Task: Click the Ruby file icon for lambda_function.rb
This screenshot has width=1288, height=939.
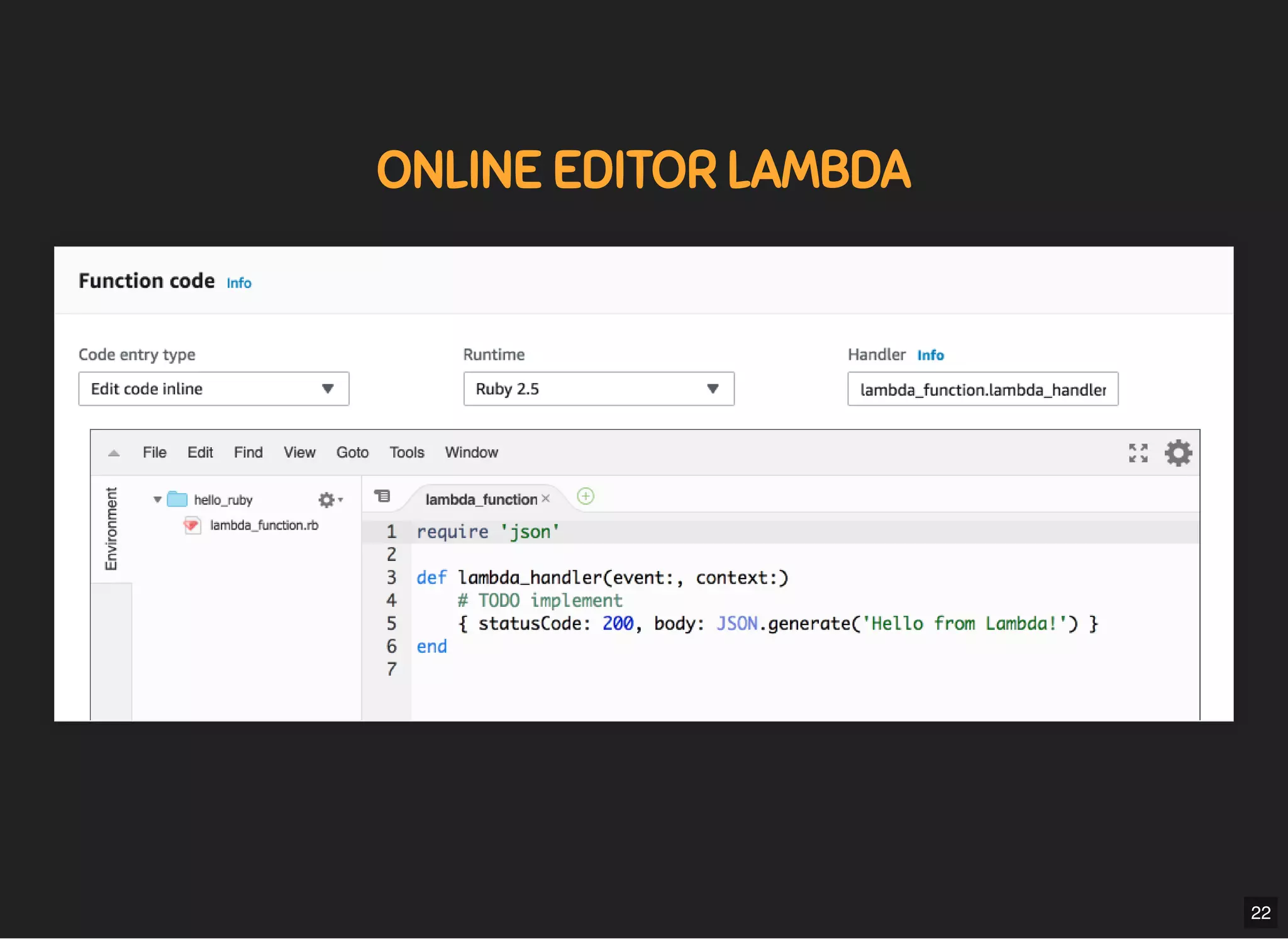Action: 192,525
